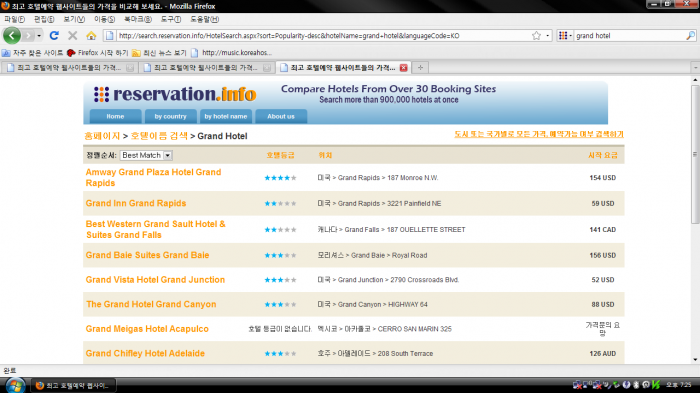Open music.koreahos bookmark
700x393 pixels.
231,53
